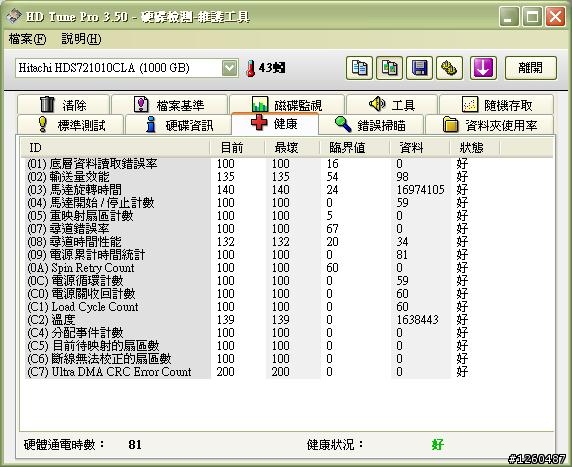Image resolution: width=572 pixels, height=467 pixels.
Task: Select the (C7) Ultra DMA CRC Error Count row
Action: pyautogui.click(x=248, y=372)
